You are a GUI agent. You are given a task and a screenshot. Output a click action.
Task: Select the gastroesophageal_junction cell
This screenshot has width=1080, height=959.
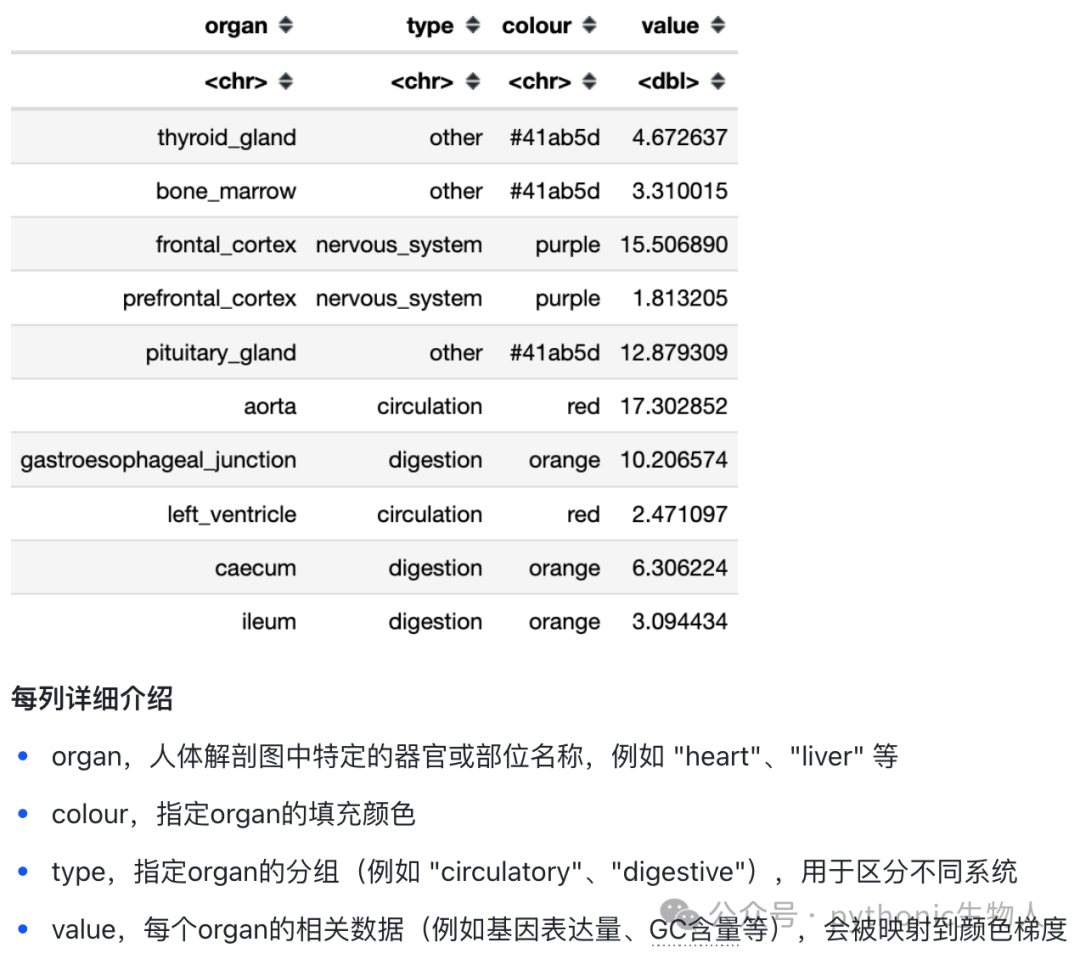pyautogui.click(x=158, y=460)
